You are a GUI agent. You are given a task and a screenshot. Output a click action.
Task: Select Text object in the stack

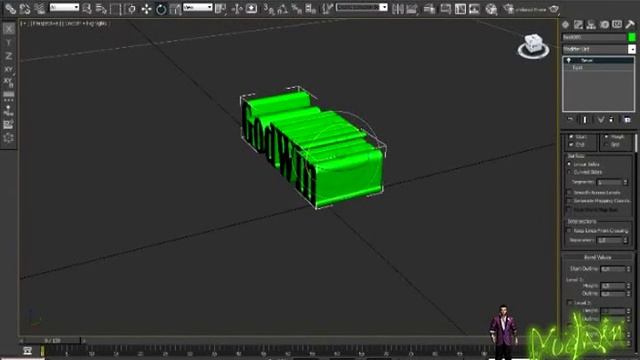tap(598, 68)
